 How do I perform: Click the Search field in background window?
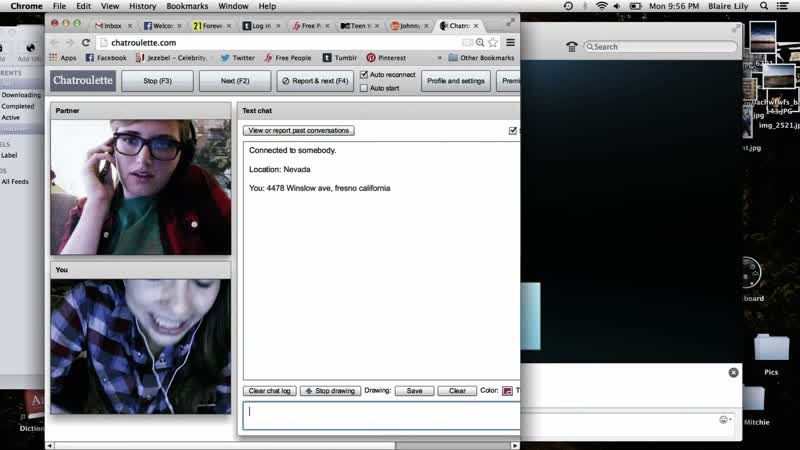pyautogui.click(x=660, y=47)
